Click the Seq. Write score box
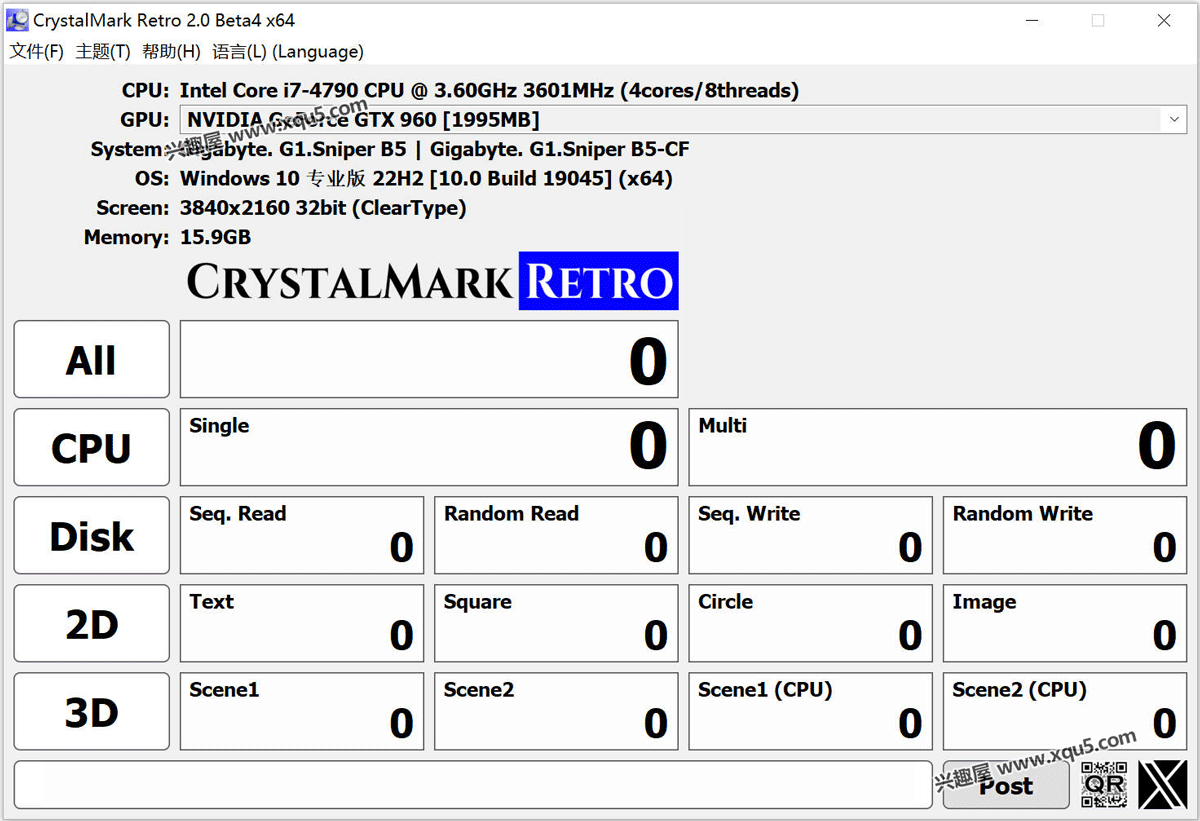This screenshot has height=821, width=1200. [x=811, y=536]
